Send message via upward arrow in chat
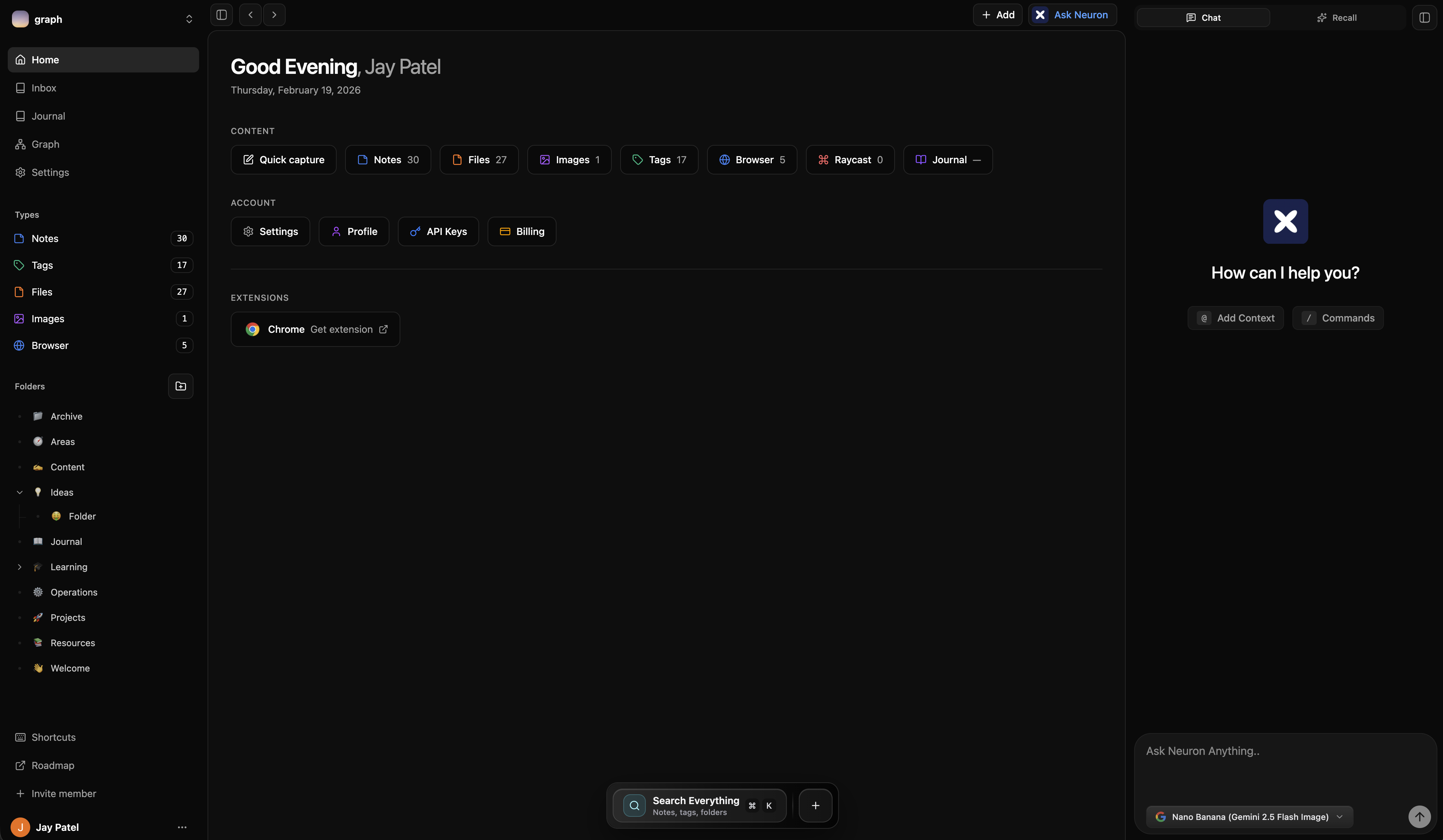 [1419, 817]
